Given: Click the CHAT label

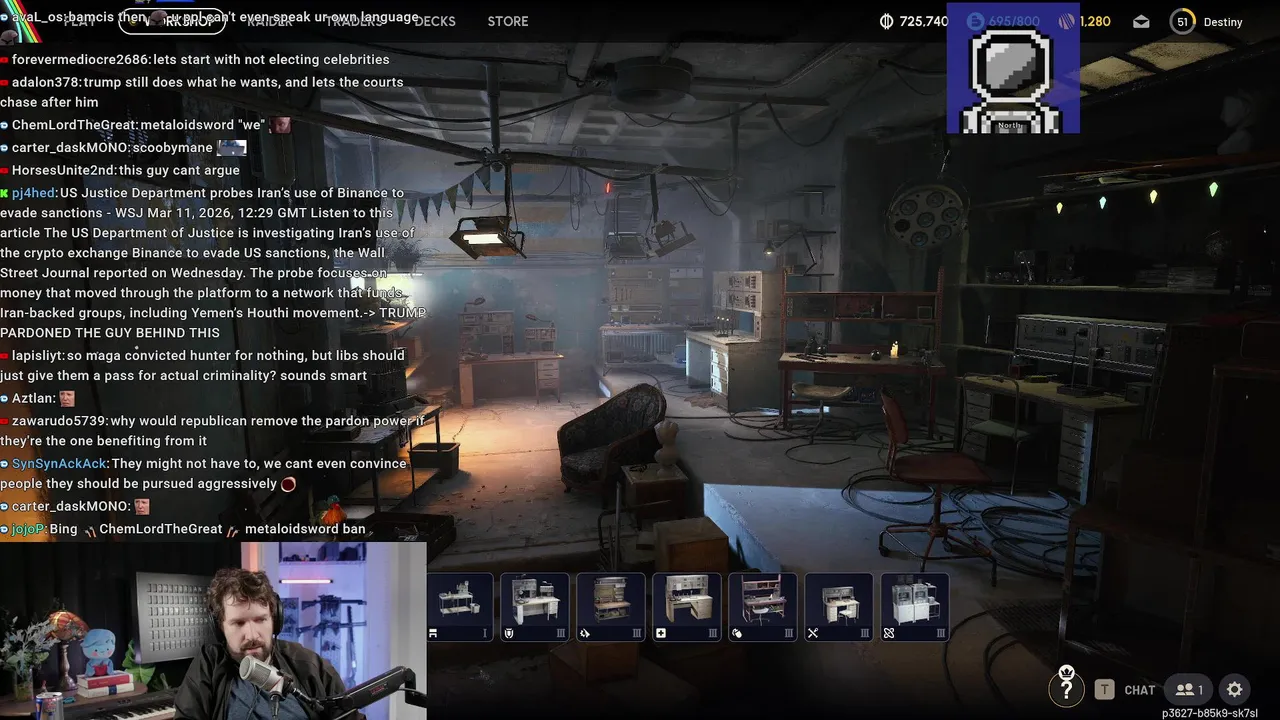Looking at the screenshot, I should click(x=1140, y=690).
